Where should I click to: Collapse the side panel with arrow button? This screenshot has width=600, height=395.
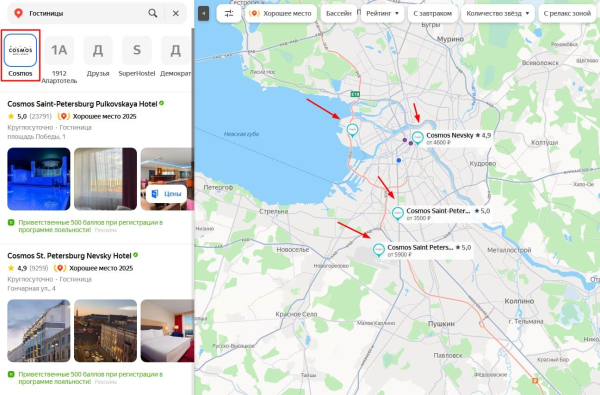pyautogui.click(x=204, y=13)
